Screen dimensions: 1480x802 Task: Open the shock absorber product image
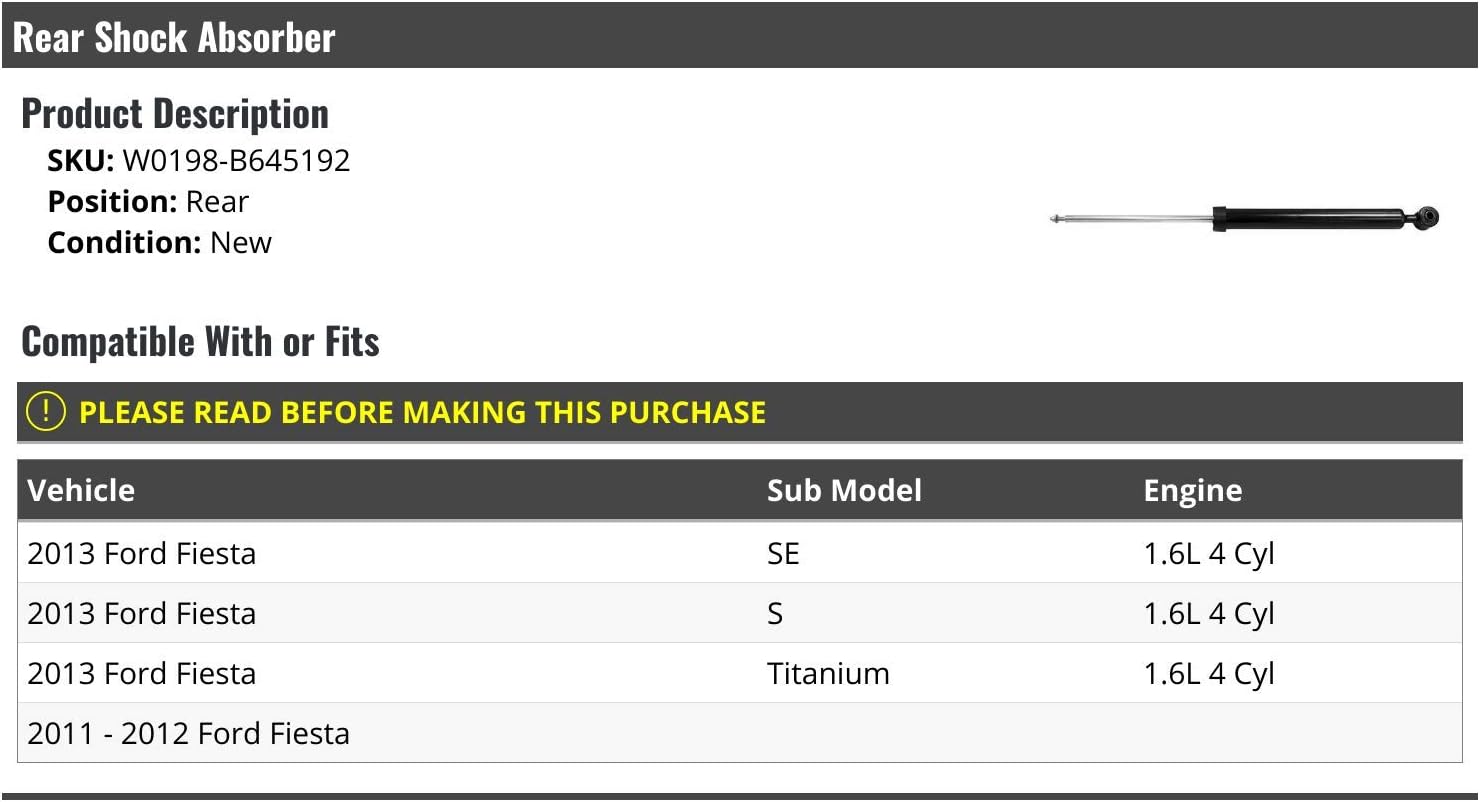tap(1245, 218)
